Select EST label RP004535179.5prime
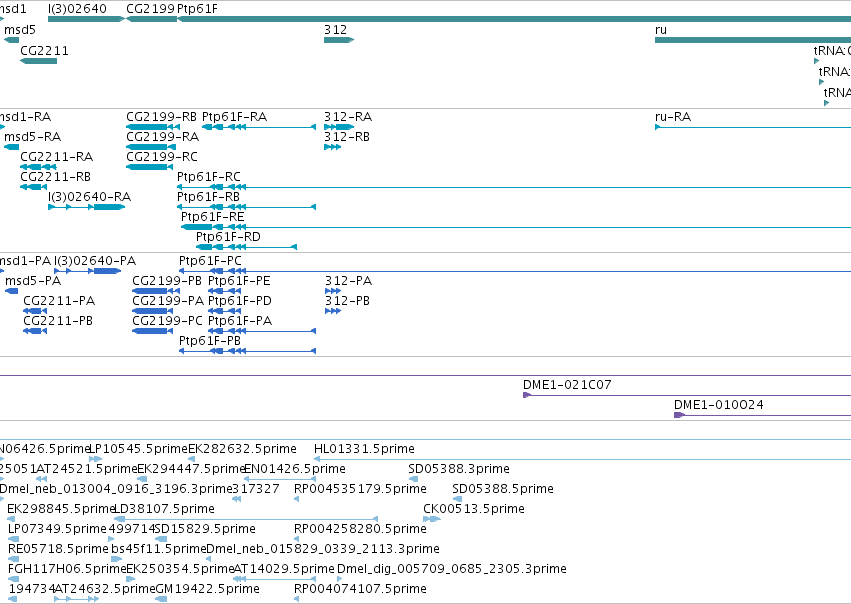851x604 pixels. (360, 489)
